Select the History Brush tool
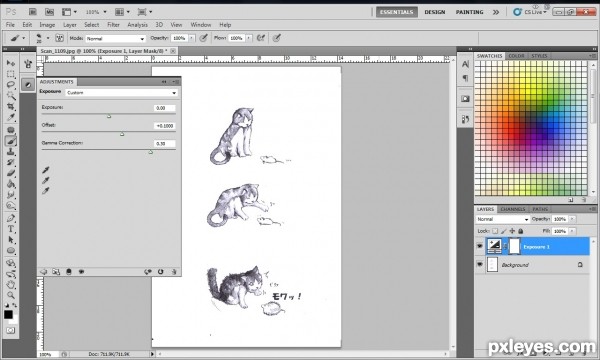Image resolution: width=600 pixels, height=360 pixels. point(11,163)
